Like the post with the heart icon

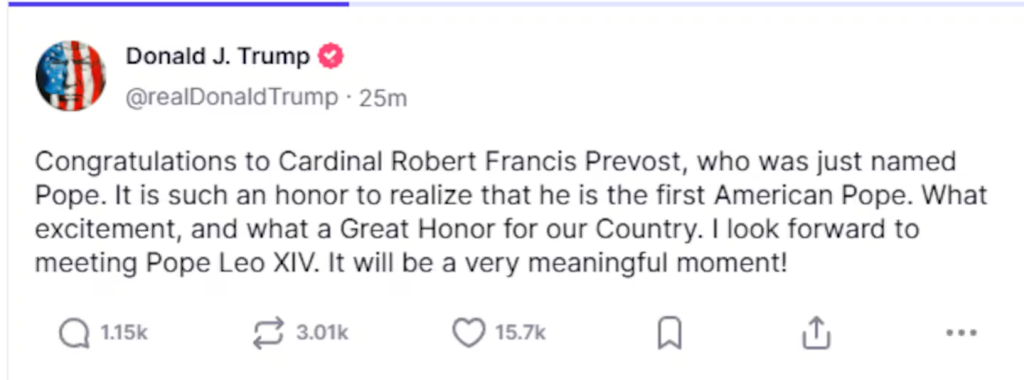coord(469,333)
